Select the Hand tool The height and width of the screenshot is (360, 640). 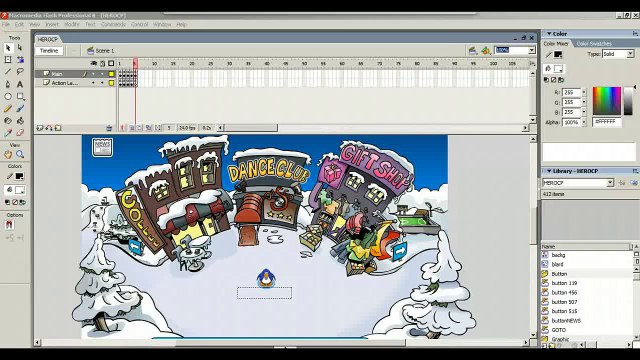8,154
